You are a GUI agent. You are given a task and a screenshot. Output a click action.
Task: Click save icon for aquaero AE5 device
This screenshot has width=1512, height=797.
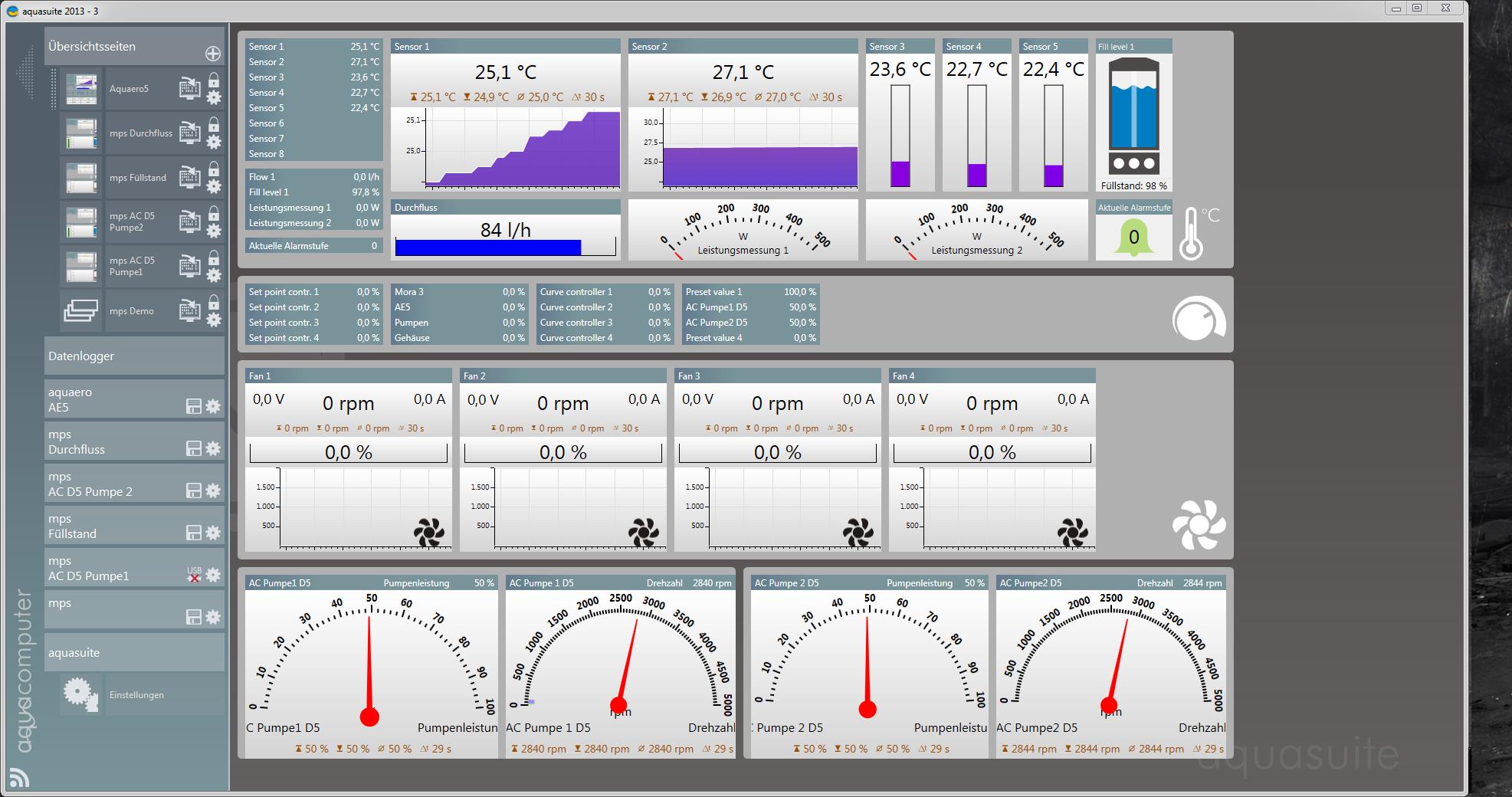click(x=194, y=407)
